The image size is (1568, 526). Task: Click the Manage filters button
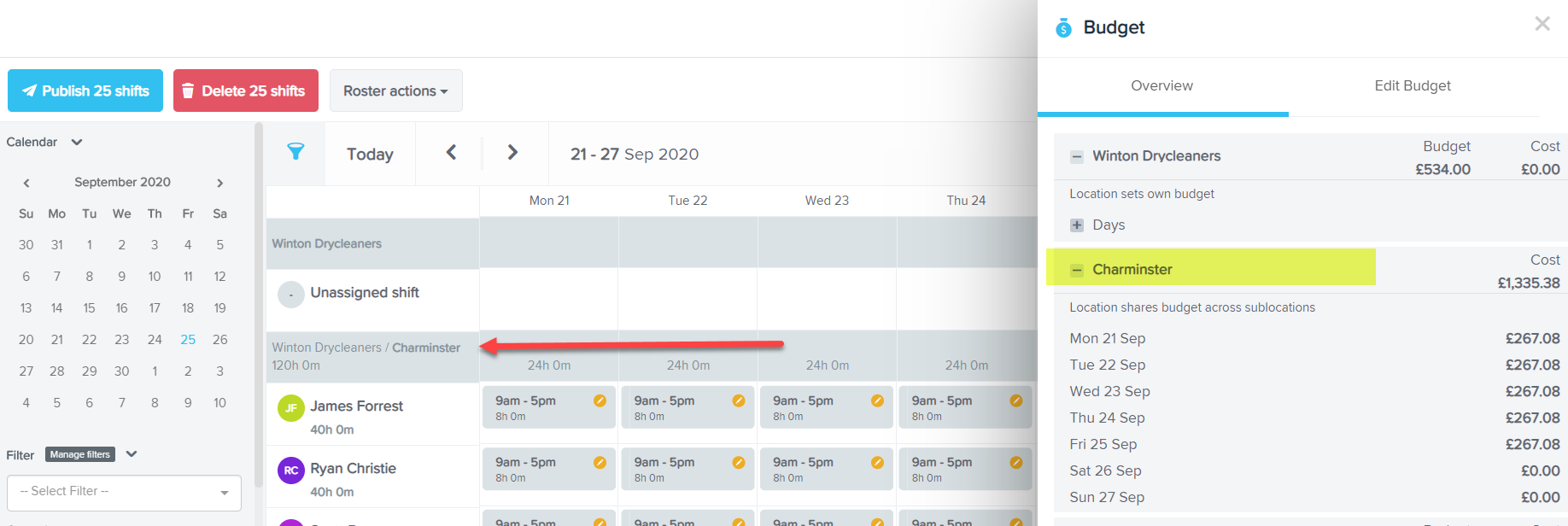coord(80,454)
